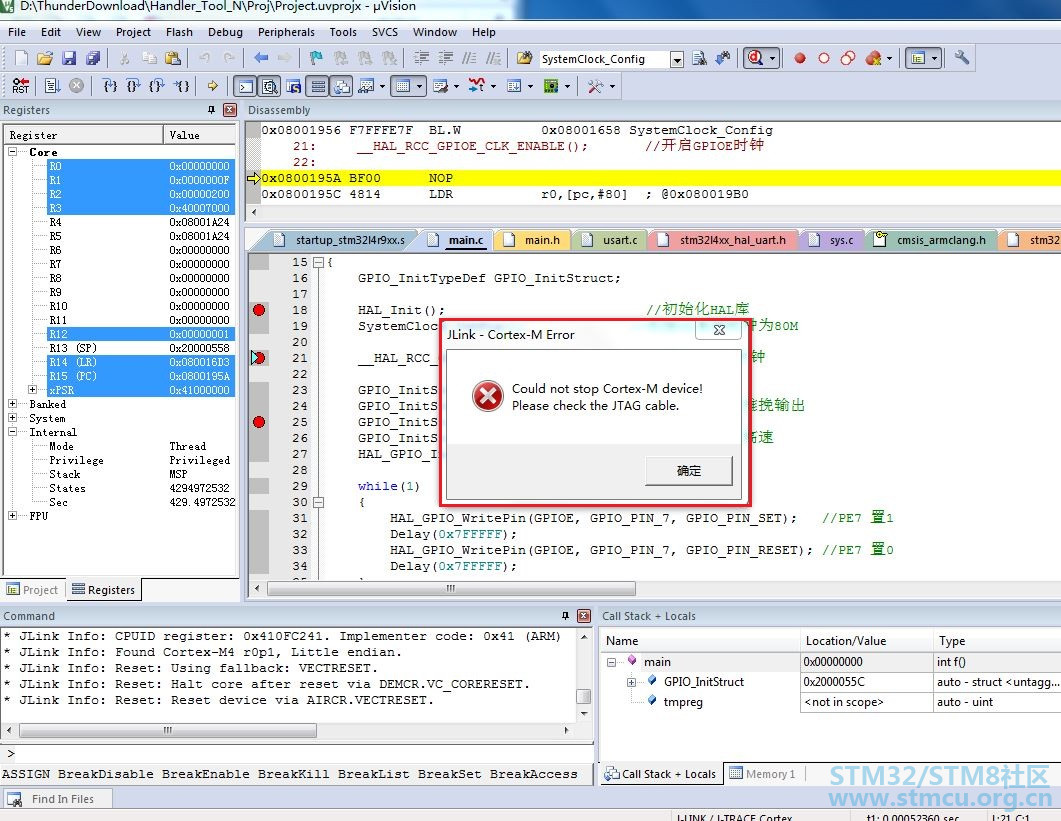Switch to the main.h tab
The image size is (1061, 821).
[x=533, y=240]
